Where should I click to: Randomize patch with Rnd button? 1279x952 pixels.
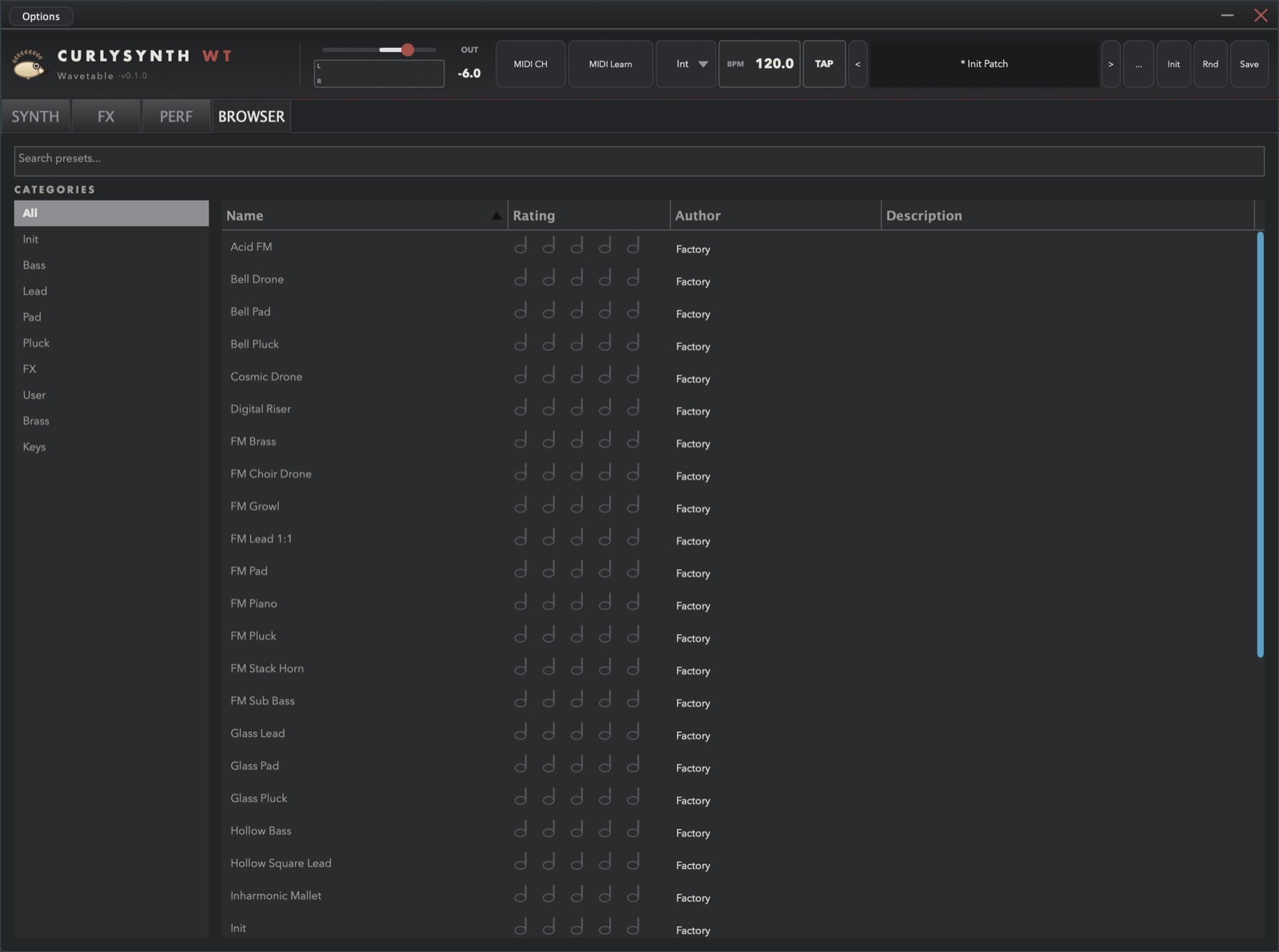click(1210, 64)
